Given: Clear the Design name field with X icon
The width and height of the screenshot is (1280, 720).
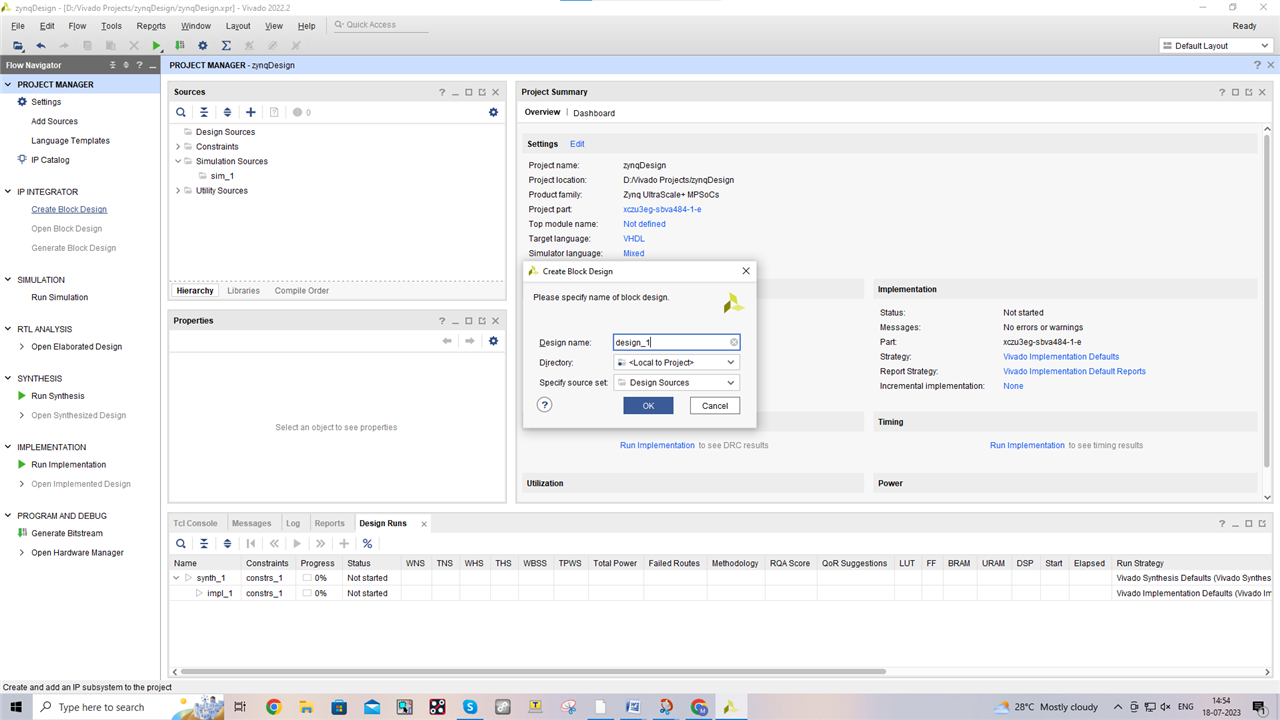Looking at the screenshot, I should [x=733, y=343].
